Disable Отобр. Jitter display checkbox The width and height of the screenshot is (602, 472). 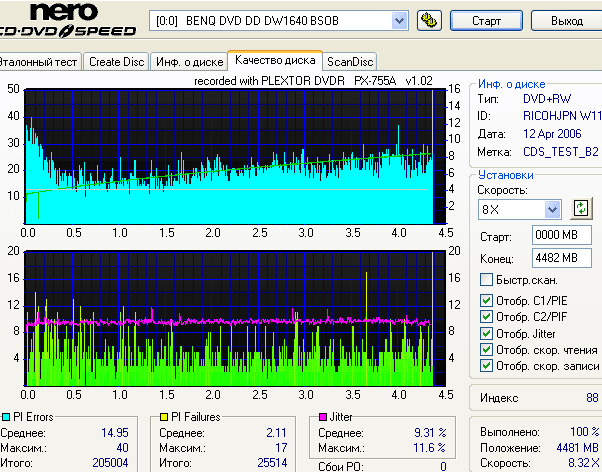[486, 333]
